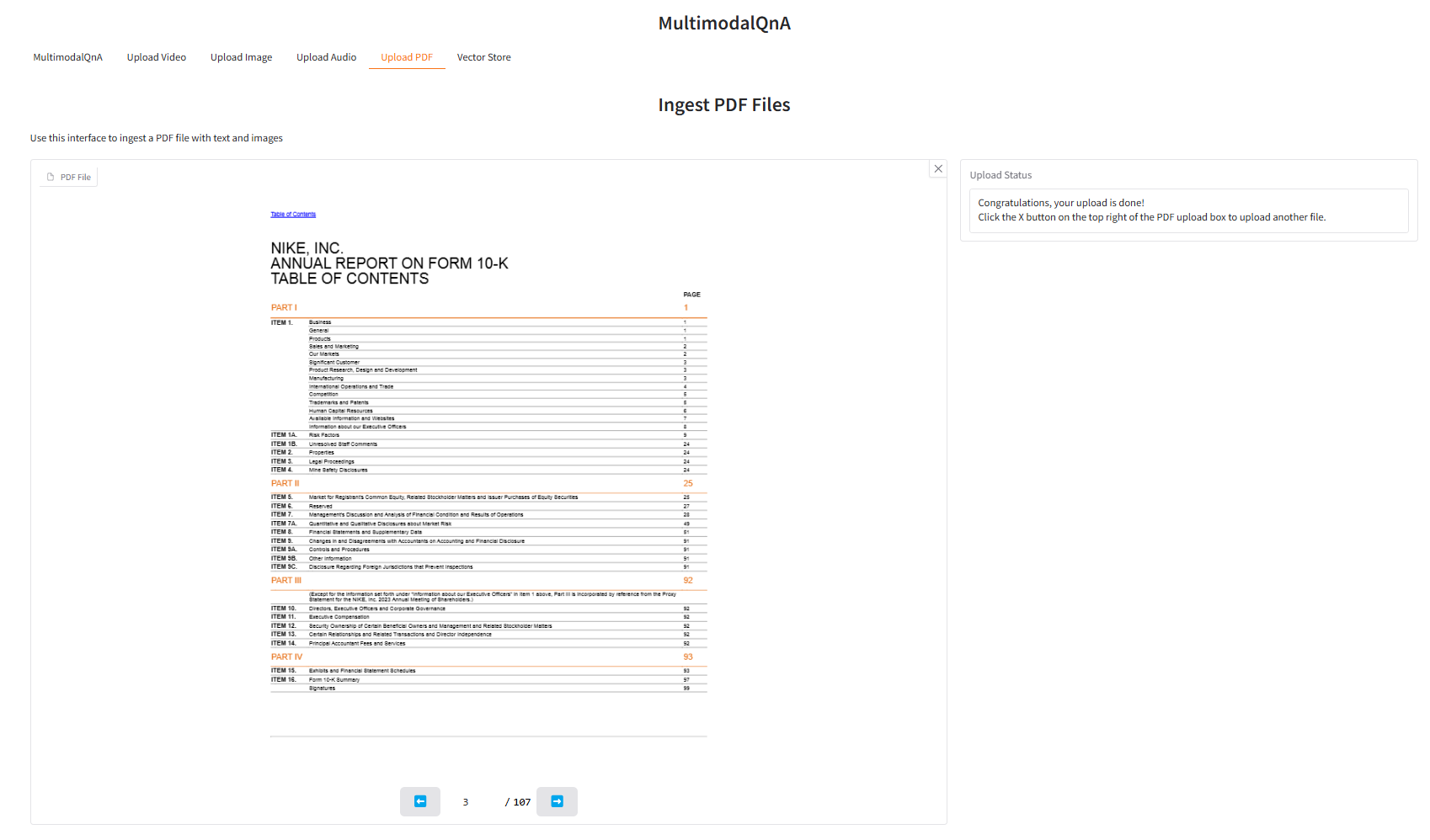Click the X icon to clear the uploaded PDF
This screenshot has width=1430, height=840.
(937, 168)
